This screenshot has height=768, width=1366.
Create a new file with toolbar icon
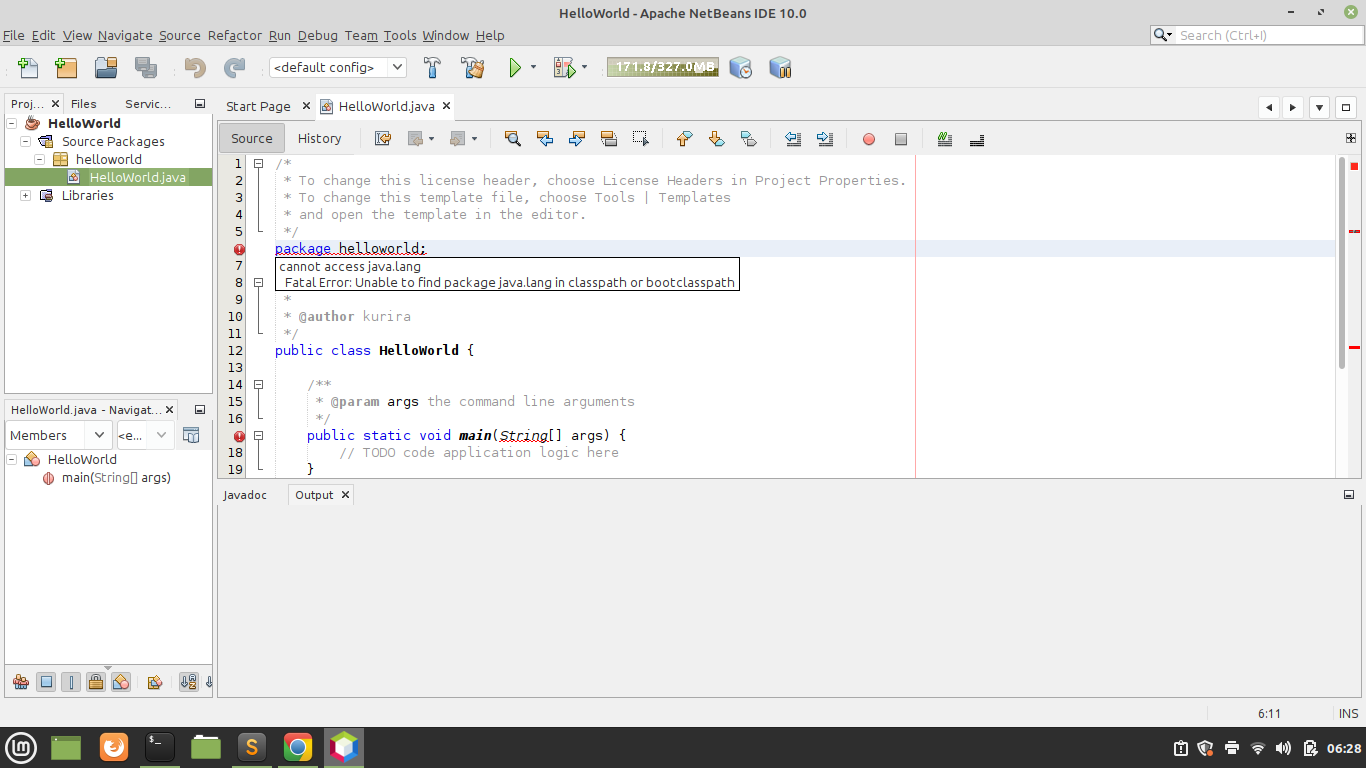28,68
